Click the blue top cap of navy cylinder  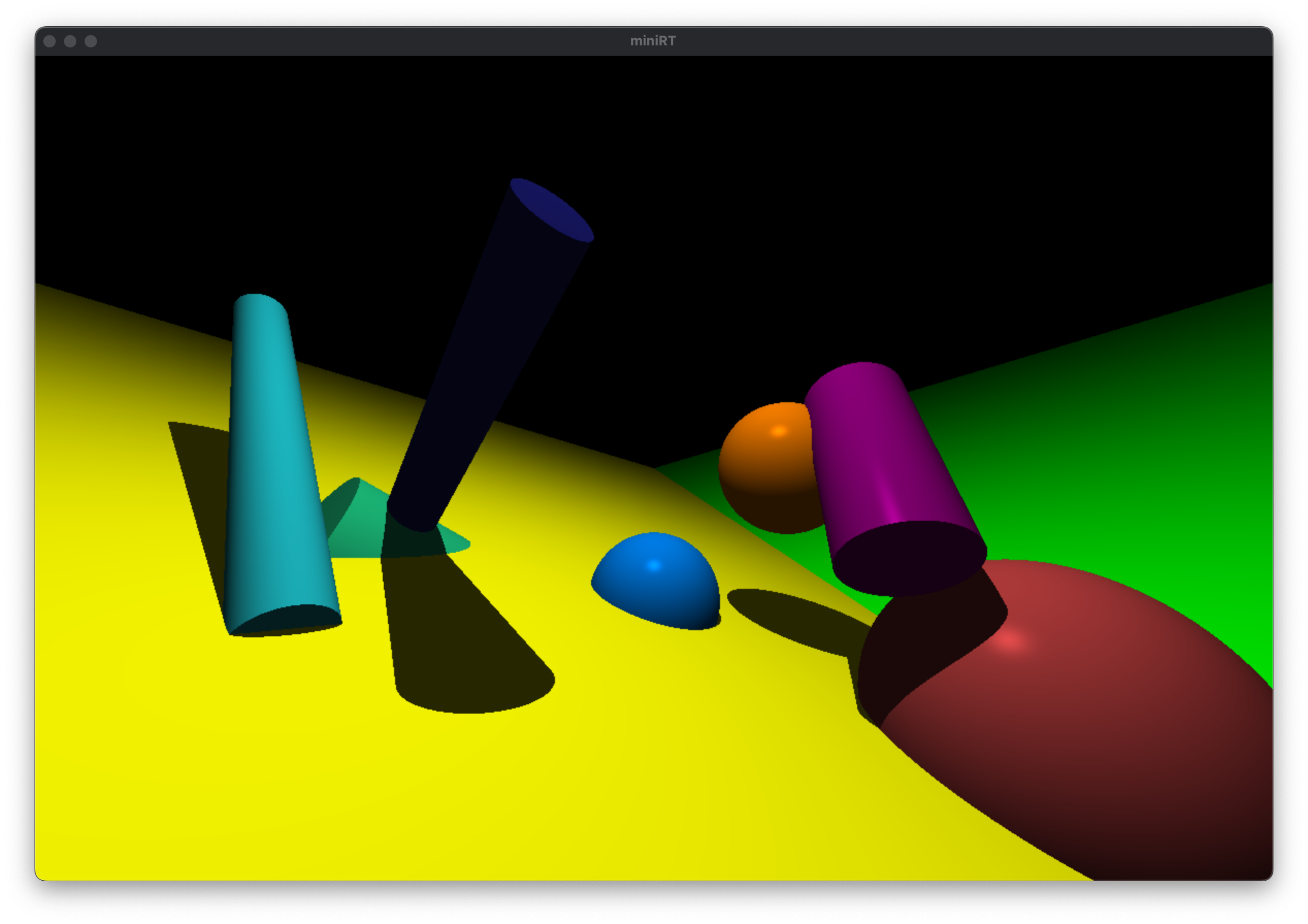551,210
